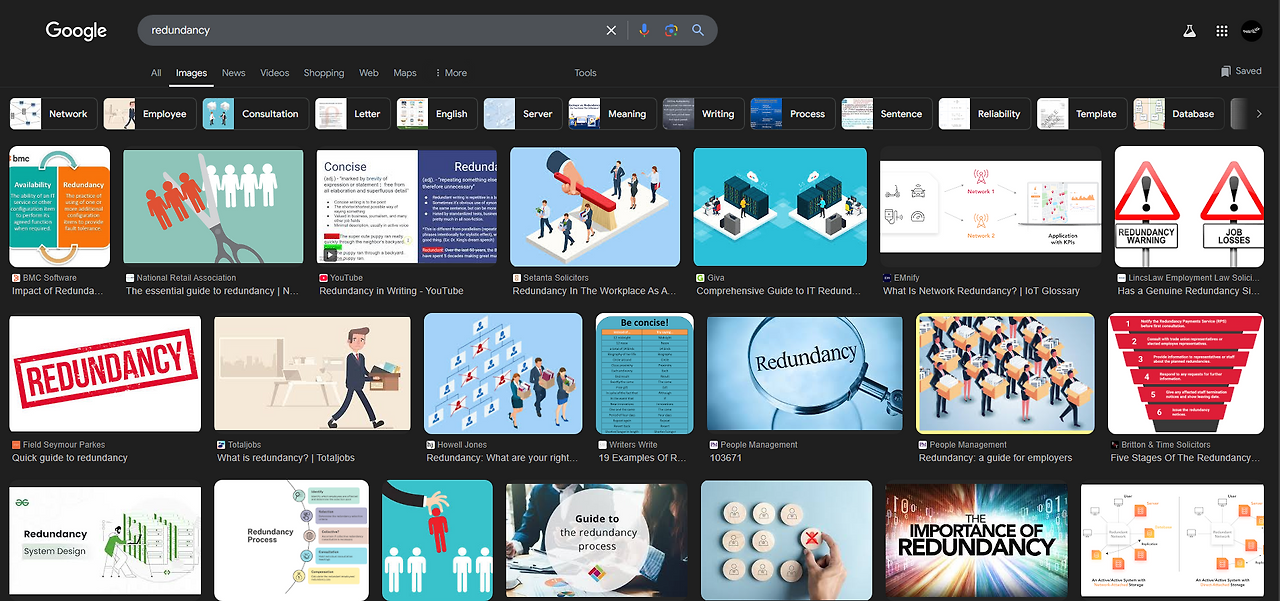Viewport: 1280px width, 601px height.
Task: Open the Tools filter options
Action: click(x=585, y=73)
